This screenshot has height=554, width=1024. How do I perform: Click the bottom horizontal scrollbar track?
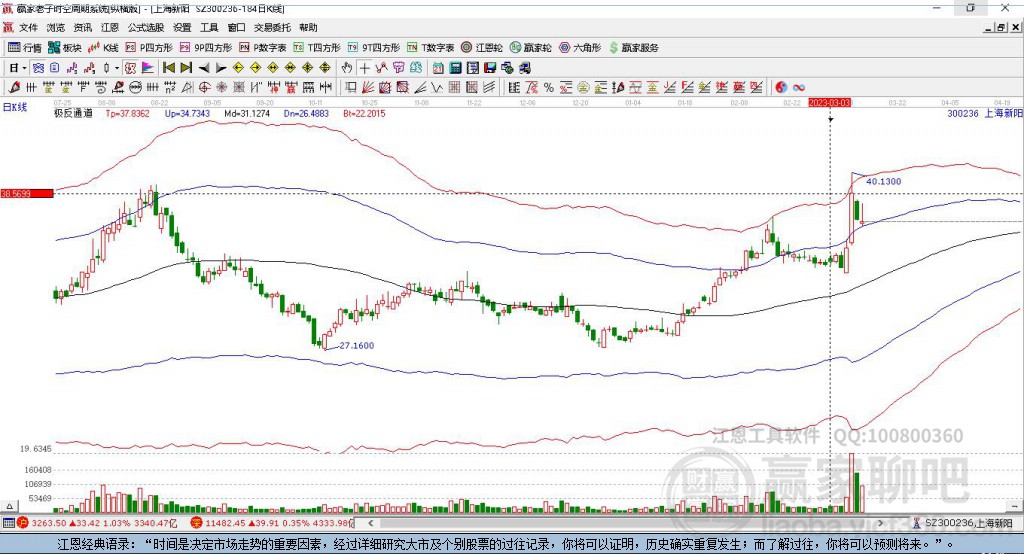point(627,523)
